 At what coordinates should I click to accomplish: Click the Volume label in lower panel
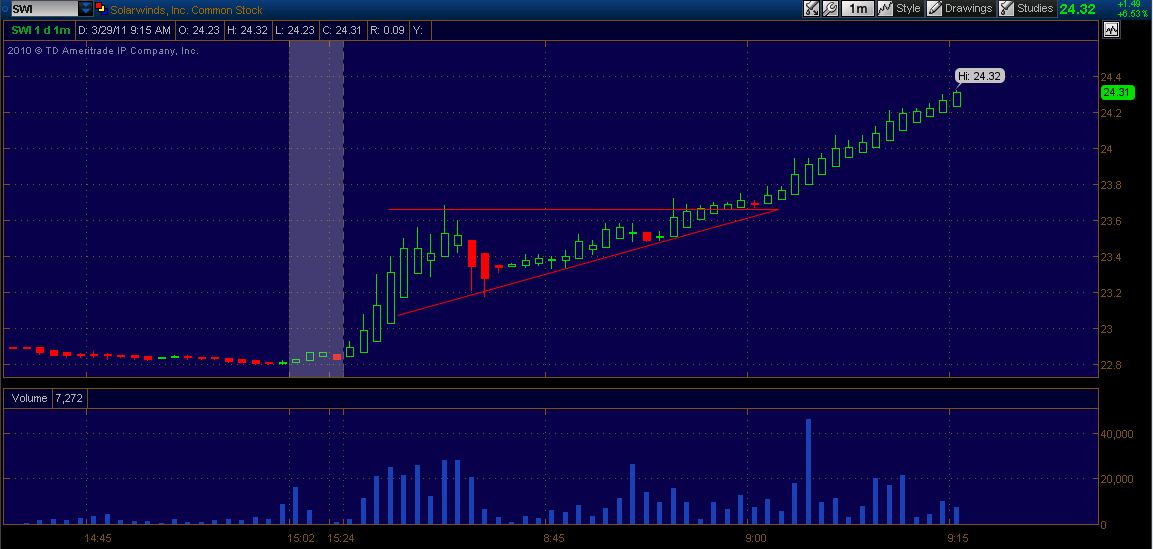pos(29,398)
